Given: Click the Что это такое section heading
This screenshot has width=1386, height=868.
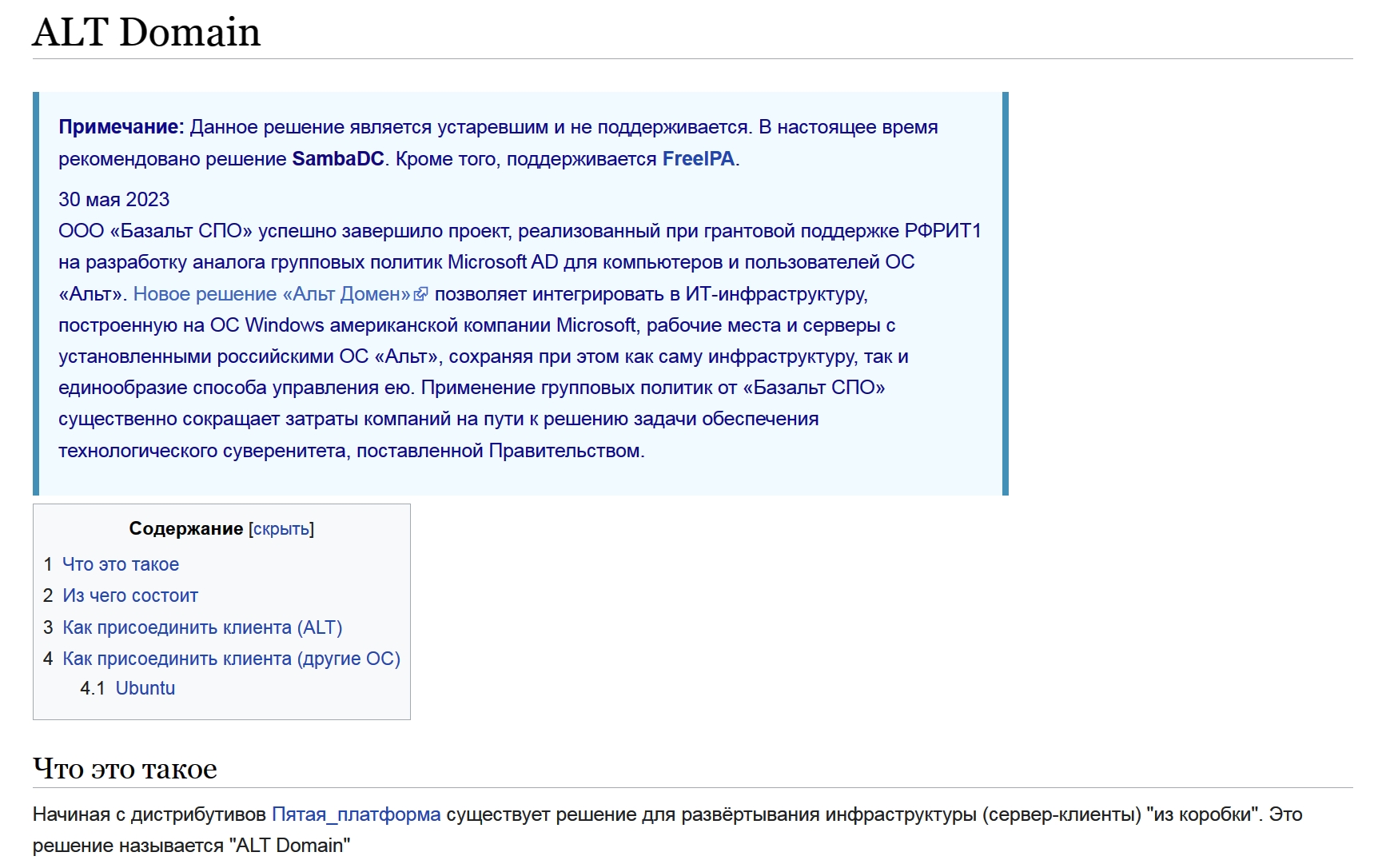Looking at the screenshot, I should pos(125,768).
